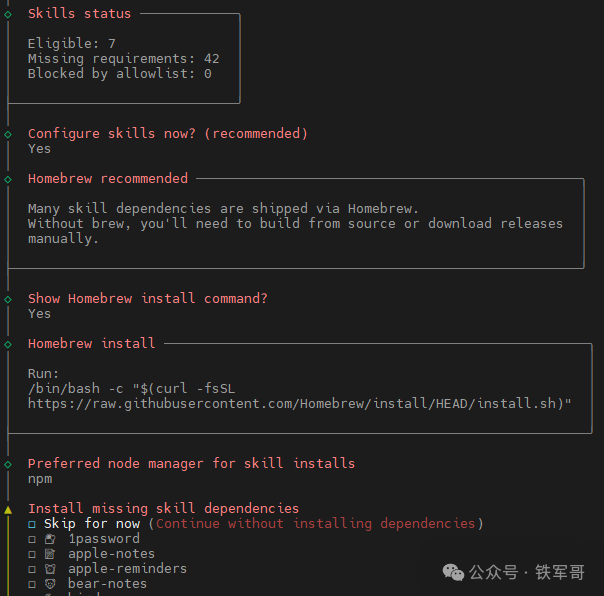The height and width of the screenshot is (596, 604).
Task: Click the npm node manager value
Action: (x=39, y=479)
